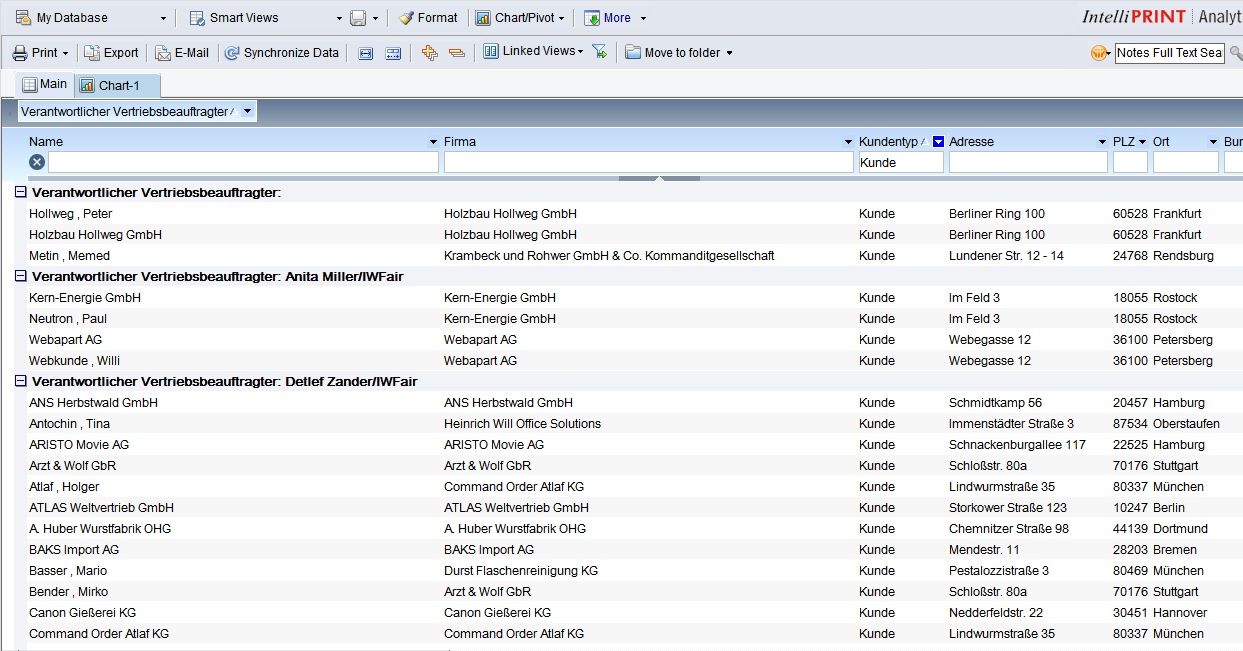Click the Name filter input box
Viewport: 1243px width, 651px height.
(x=243, y=162)
